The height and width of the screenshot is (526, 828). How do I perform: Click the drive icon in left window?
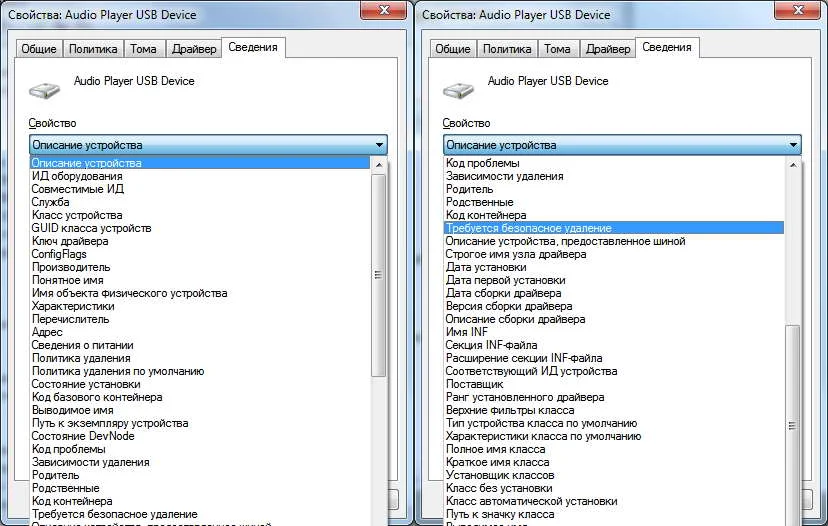point(44,90)
